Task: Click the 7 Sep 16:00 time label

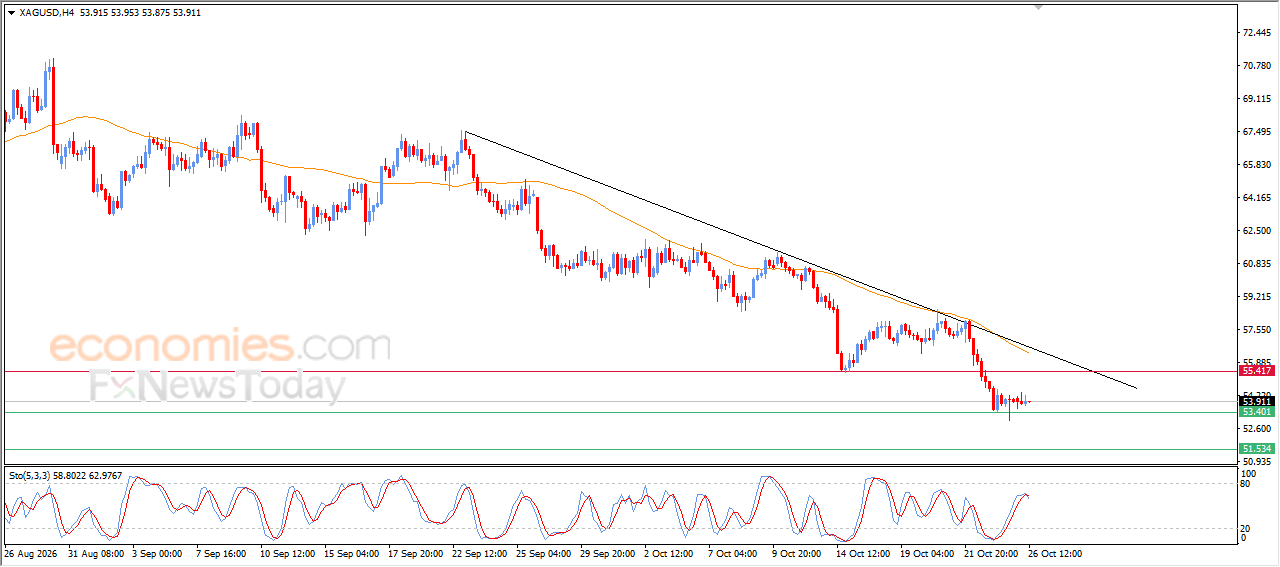Action: click(x=221, y=553)
